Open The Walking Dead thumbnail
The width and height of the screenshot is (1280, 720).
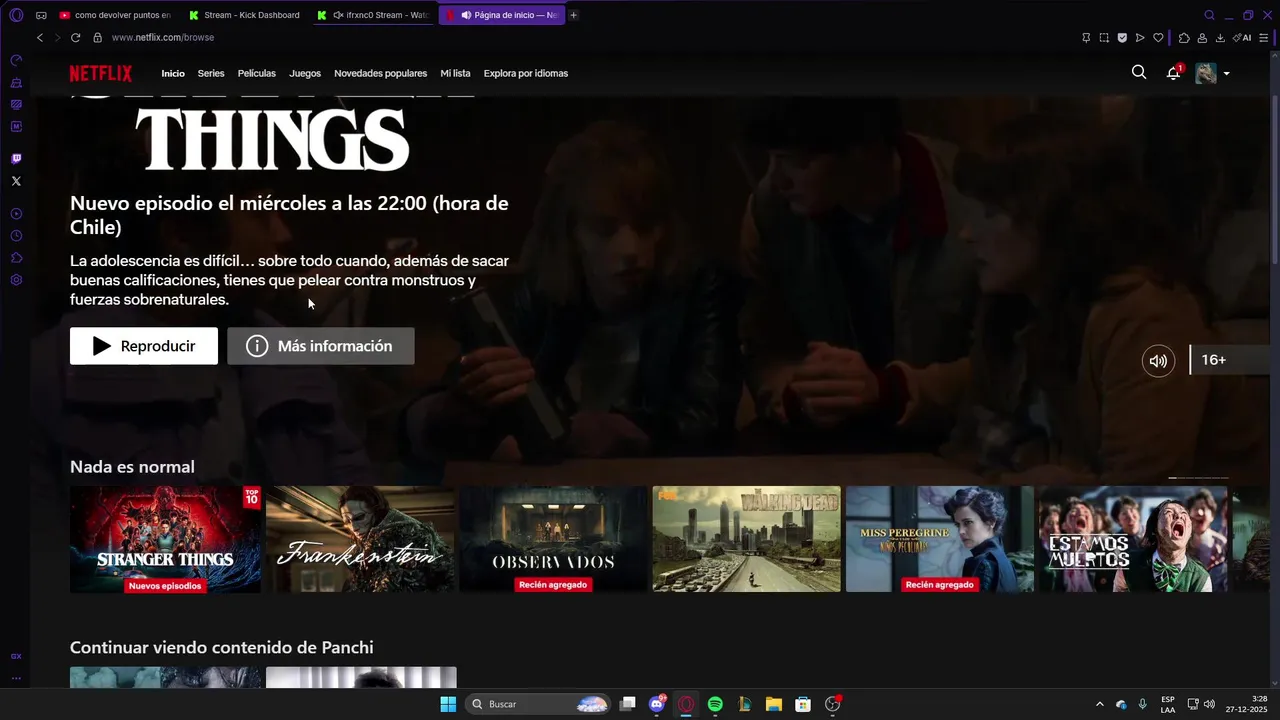[x=747, y=539]
